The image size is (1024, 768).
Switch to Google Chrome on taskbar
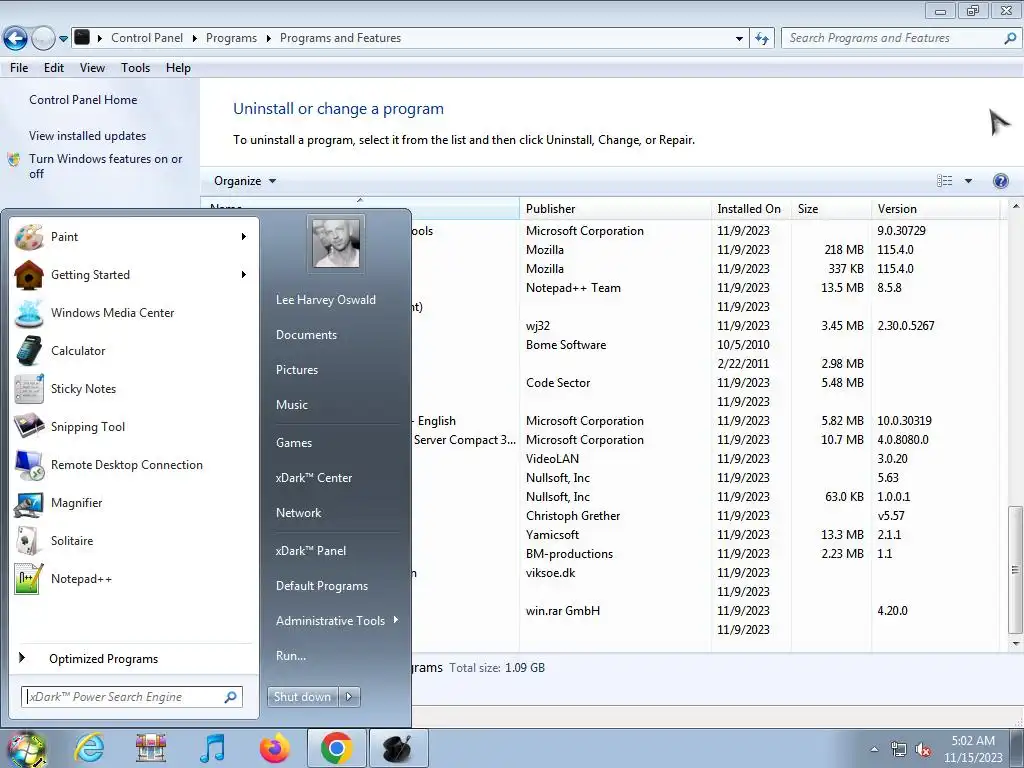coord(336,748)
